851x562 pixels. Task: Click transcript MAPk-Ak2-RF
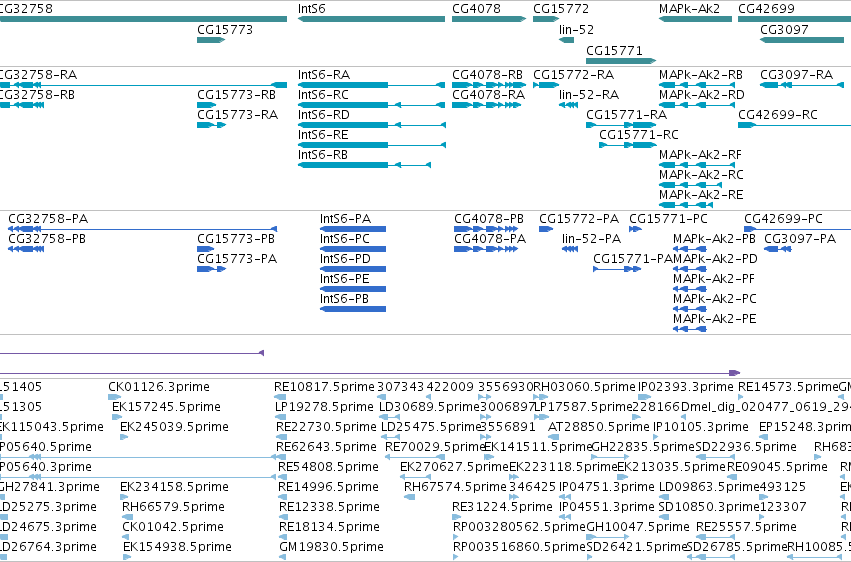point(697,165)
